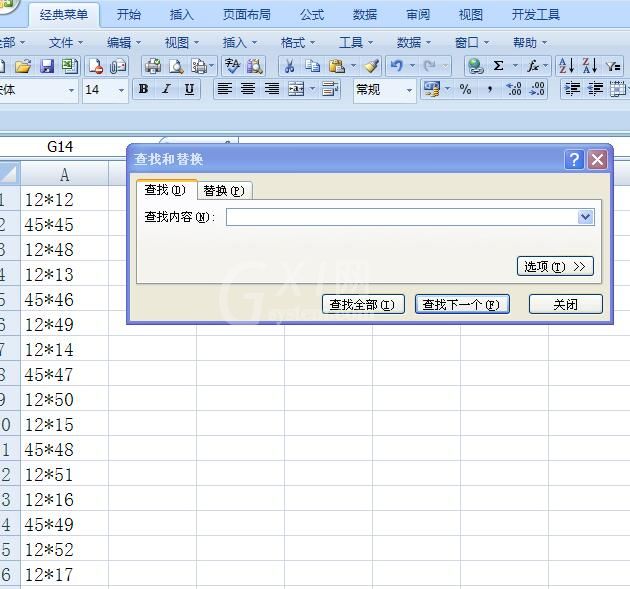630x589 pixels.
Task: Click the AutoSum sigma icon
Action: [x=498, y=66]
